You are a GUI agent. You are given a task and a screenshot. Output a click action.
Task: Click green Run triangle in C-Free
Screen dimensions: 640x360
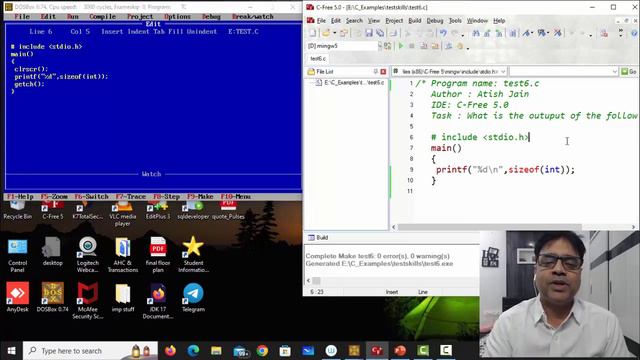[401, 46]
